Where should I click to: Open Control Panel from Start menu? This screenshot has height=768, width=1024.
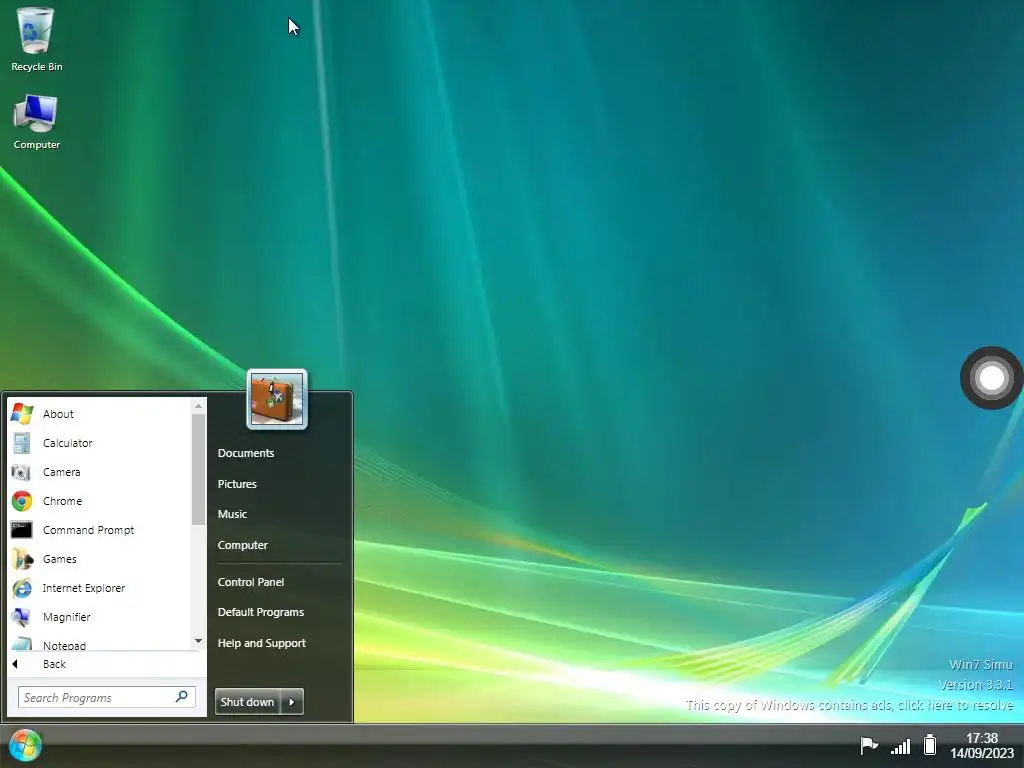pyautogui.click(x=251, y=582)
